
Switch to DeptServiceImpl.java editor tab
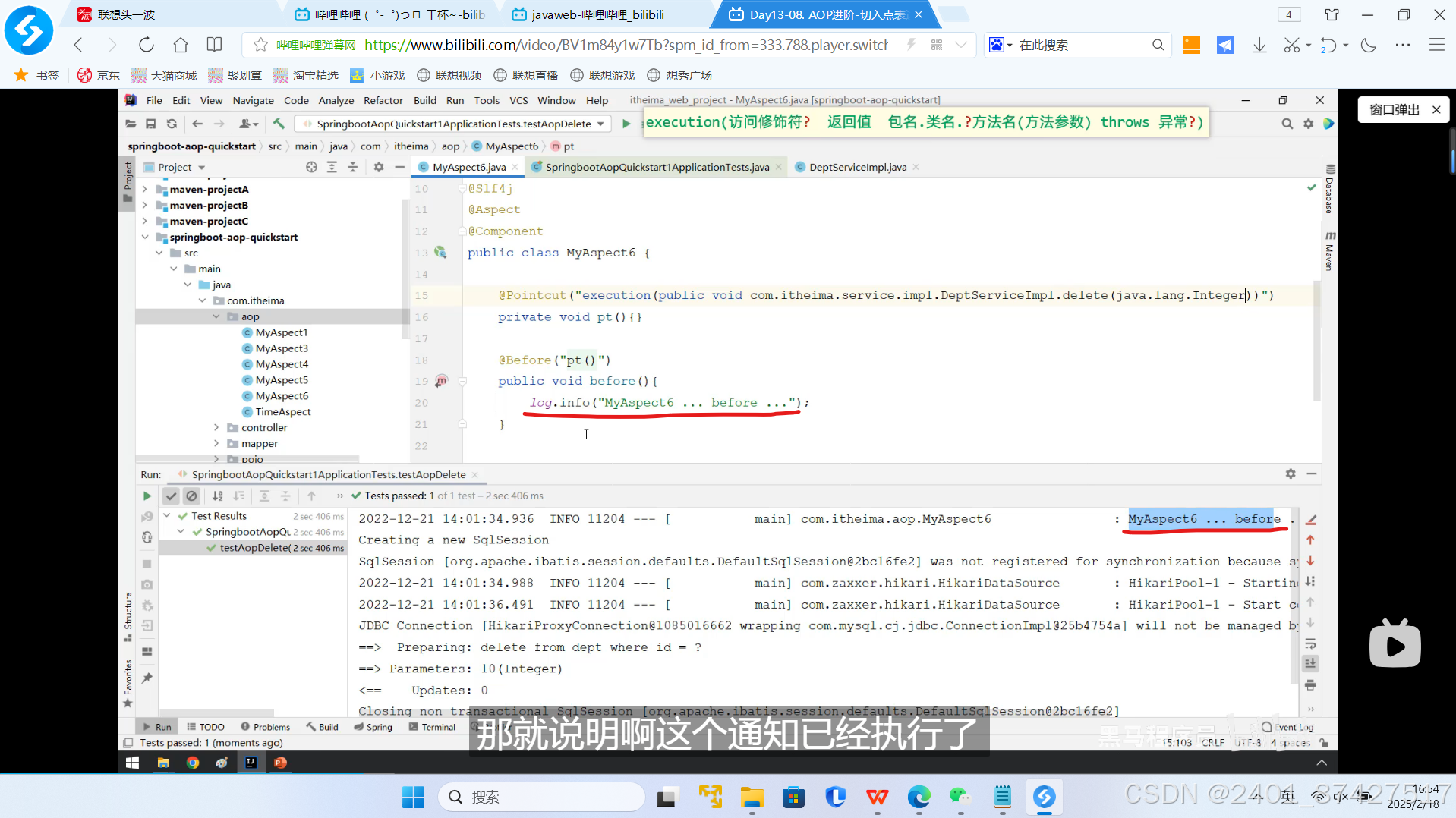[x=857, y=167]
